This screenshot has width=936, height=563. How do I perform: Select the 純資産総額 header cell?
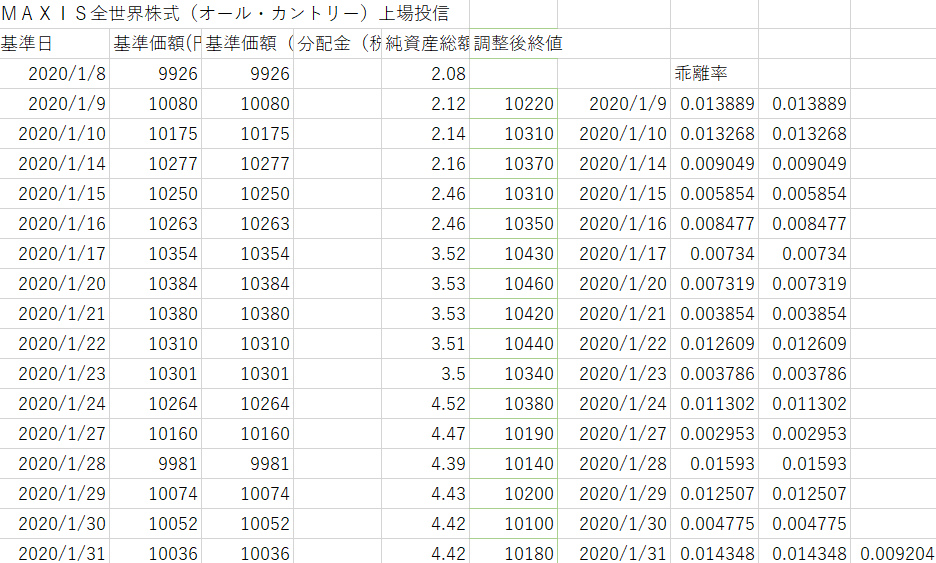tap(426, 44)
